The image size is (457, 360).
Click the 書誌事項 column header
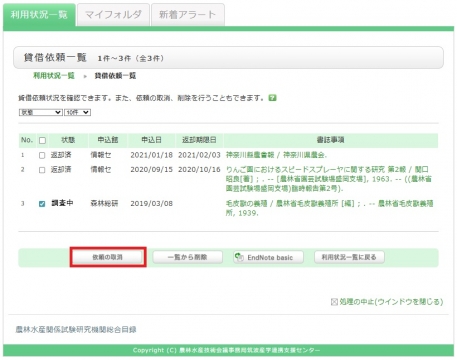(330, 140)
